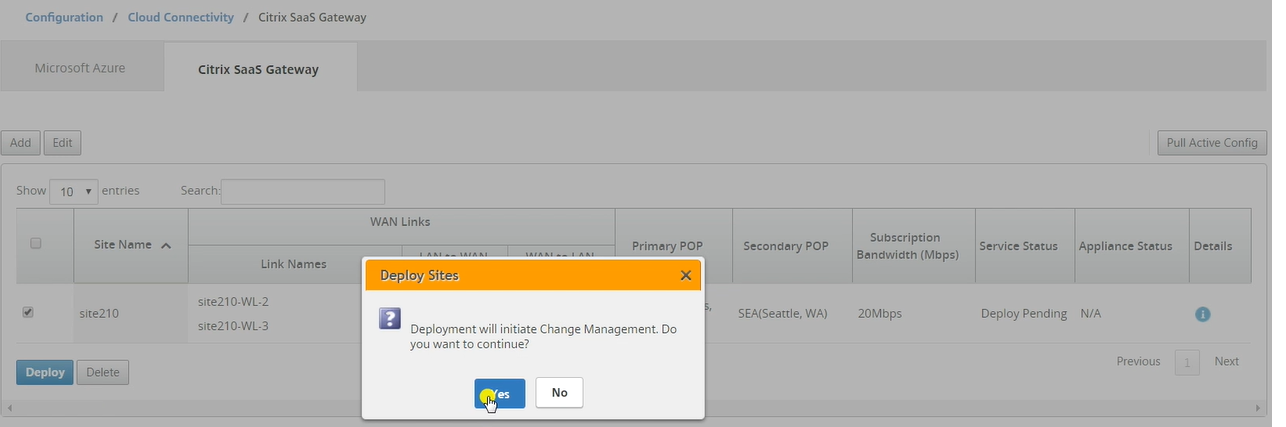Uncheck the site210 row checkbox

[28, 312]
